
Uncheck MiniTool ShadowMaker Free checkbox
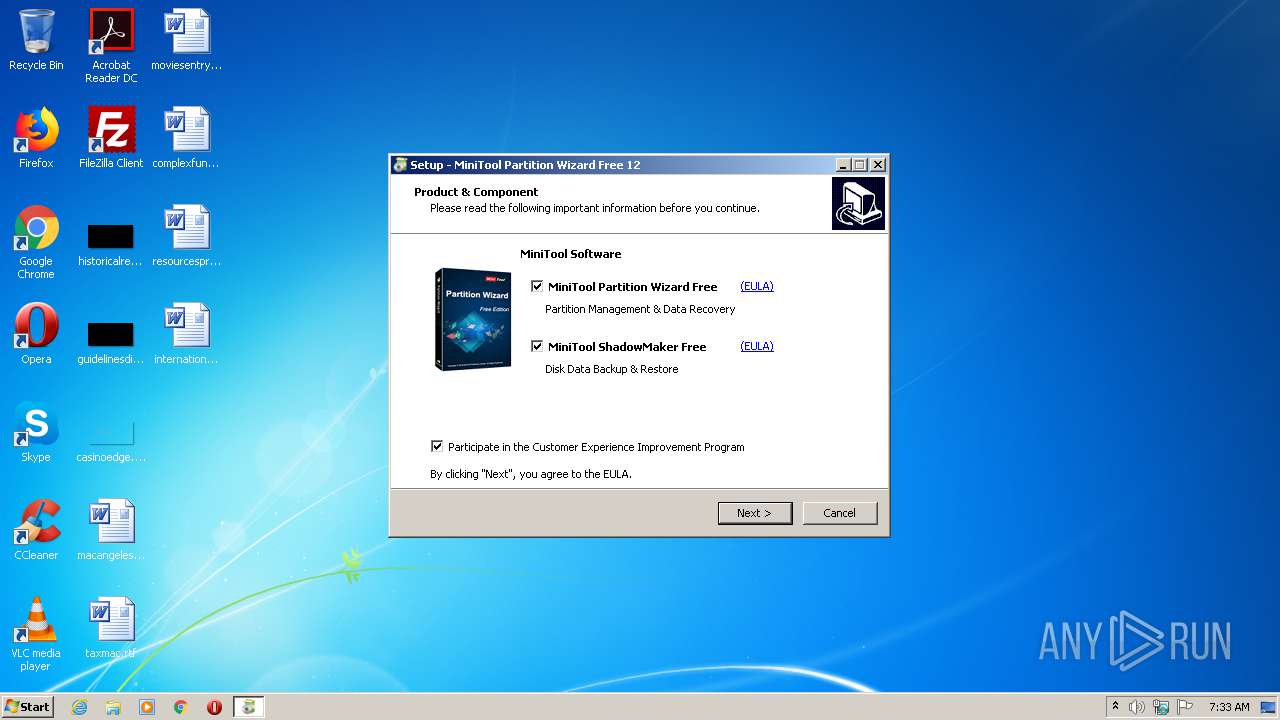pos(537,347)
